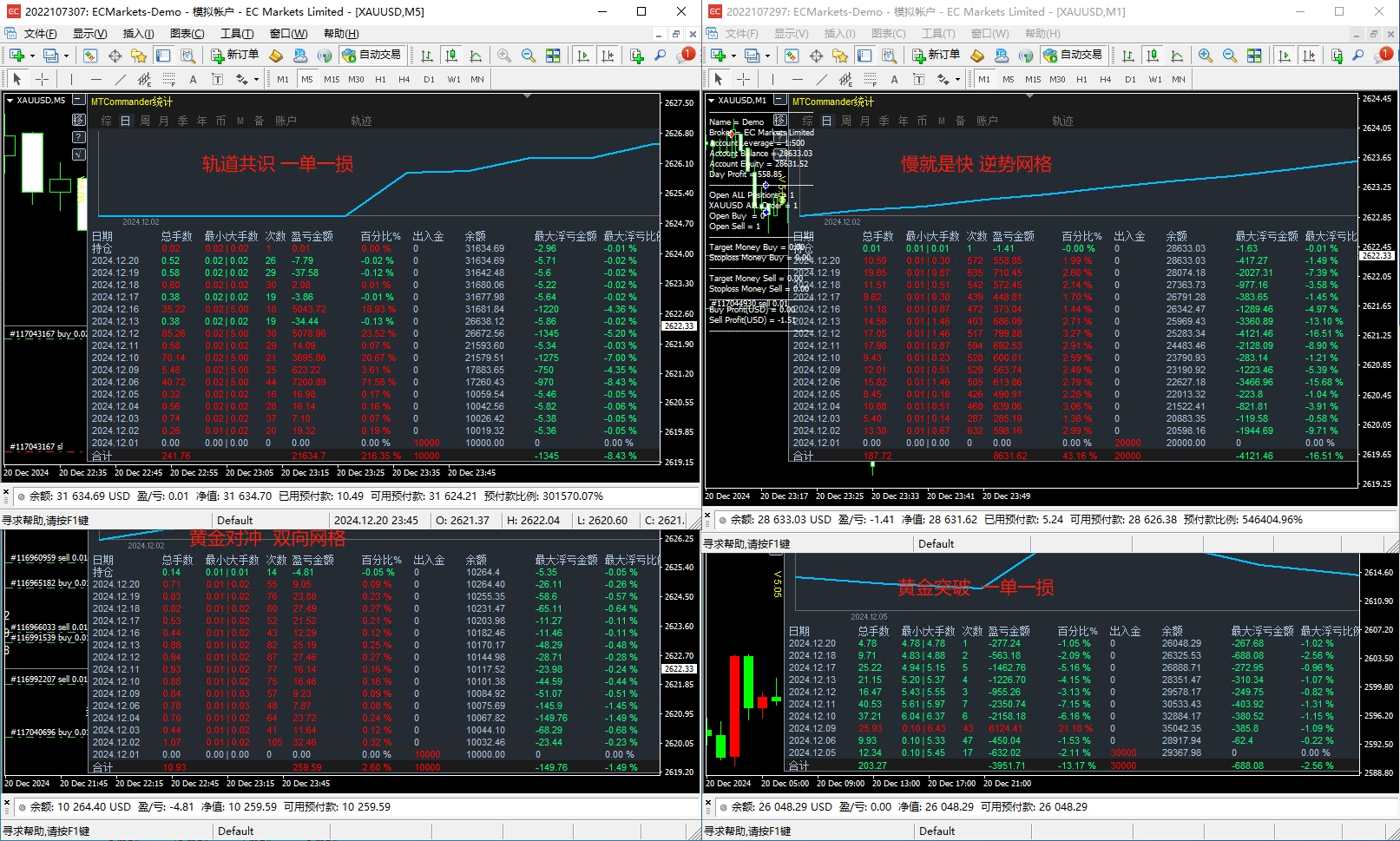Click 'Default' profile in top-left status bar

tap(235, 521)
